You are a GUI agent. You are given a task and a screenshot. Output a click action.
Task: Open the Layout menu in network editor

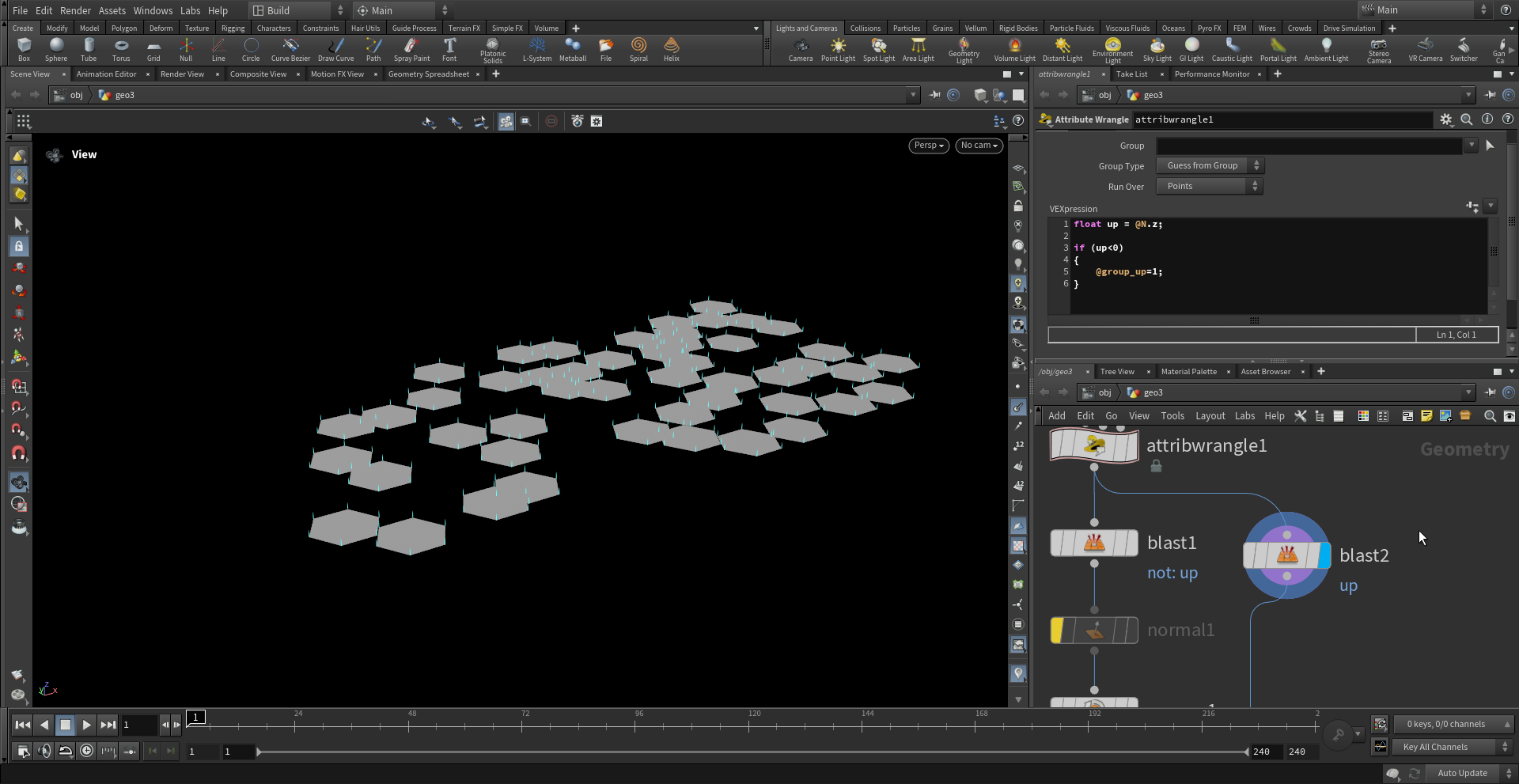pyautogui.click(x=1210, y=416)
